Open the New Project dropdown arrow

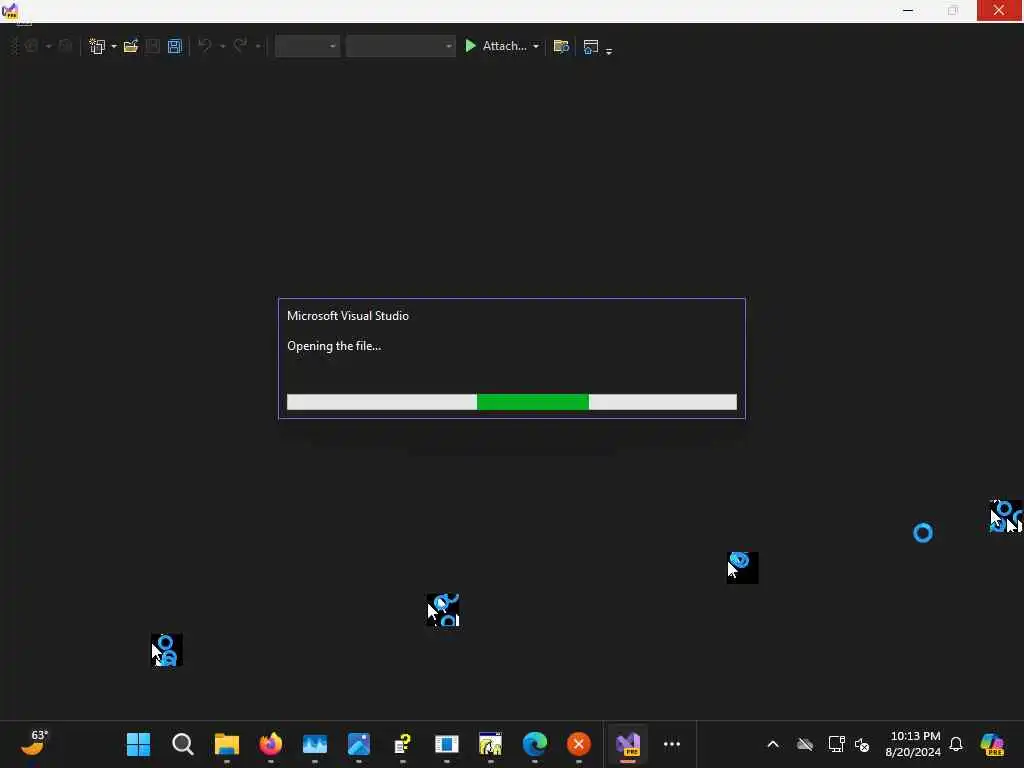(x=114, y=46)
